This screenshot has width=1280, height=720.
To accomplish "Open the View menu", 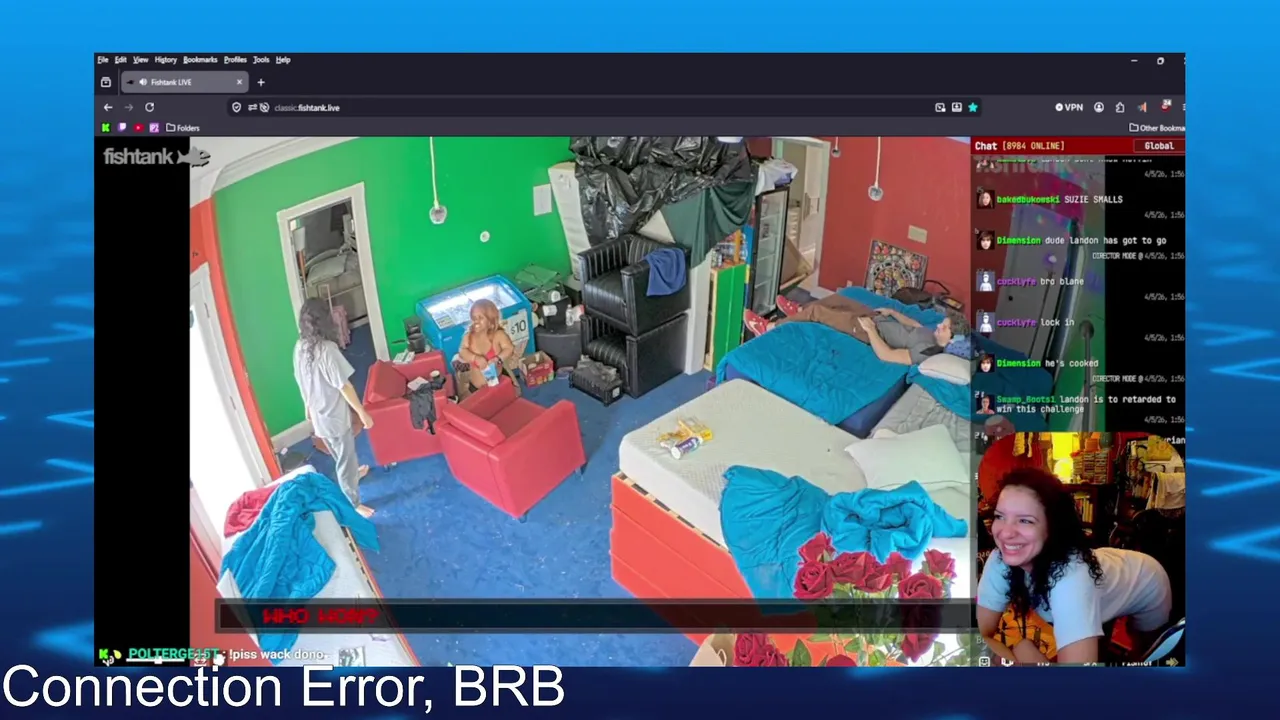I will 140,60.
